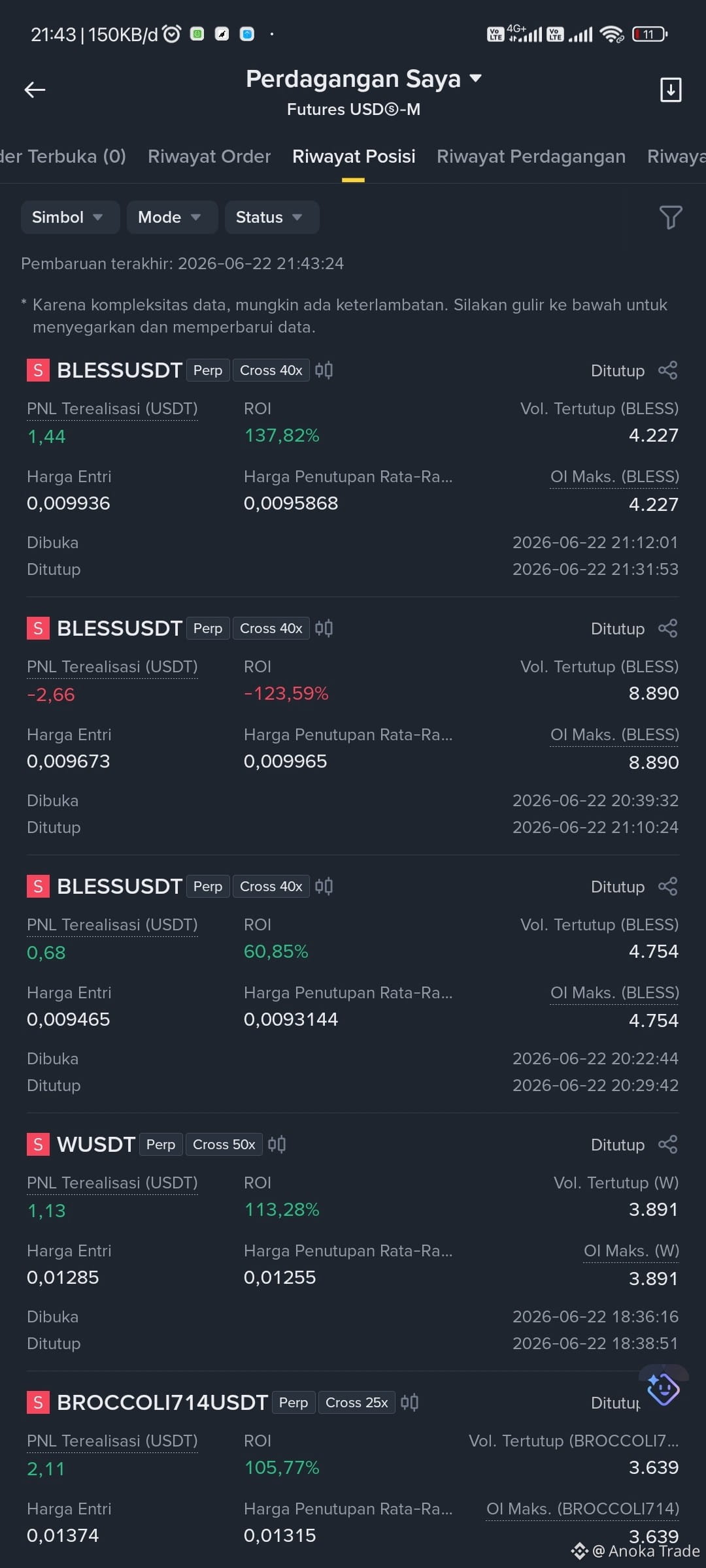Image resolution: width=706 pixels, height=1568 pixels.
Task: Open candlestick chart for first BLESSUSDT
Action: 324,370
